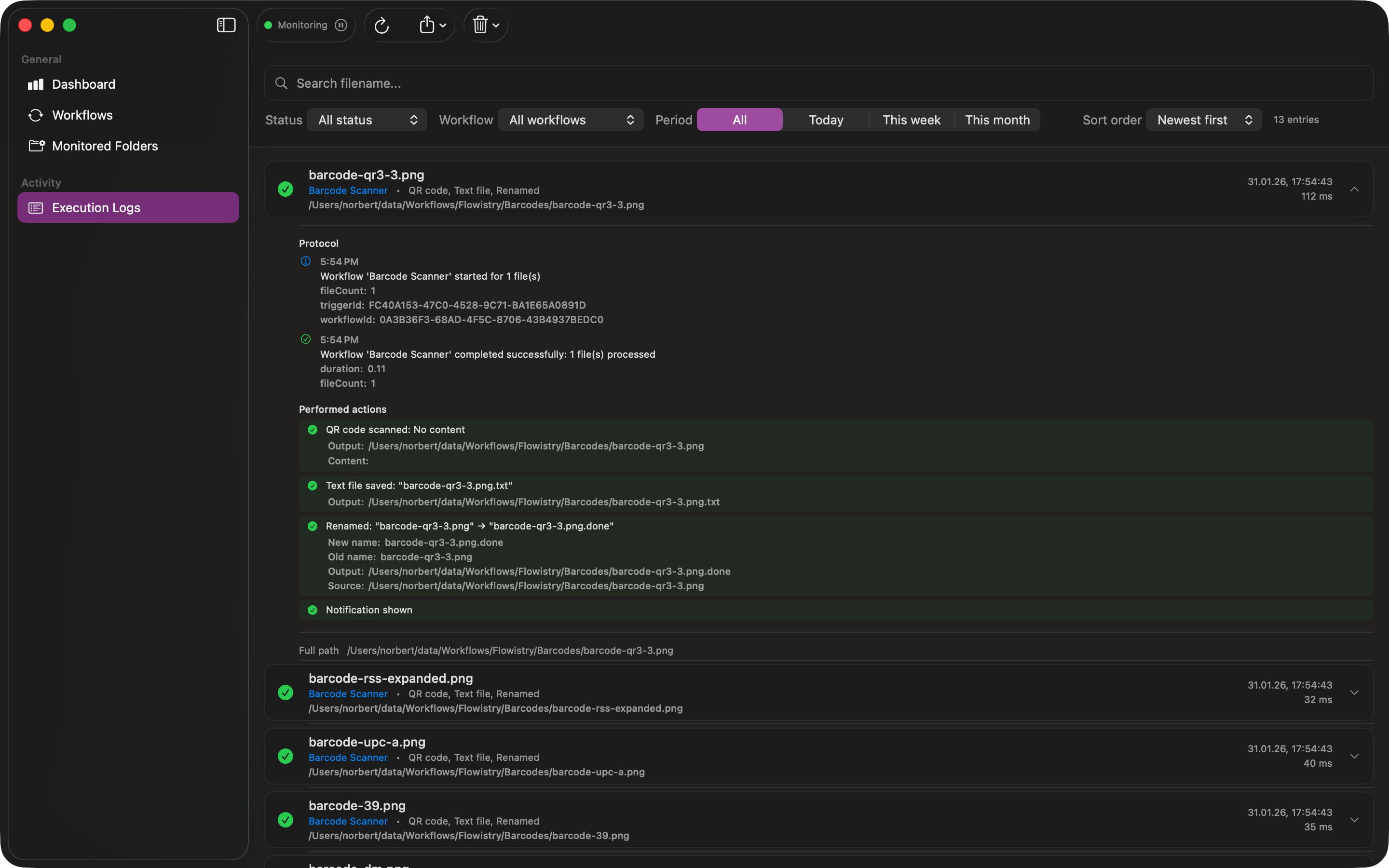
Task: Click the search magnifier icon
Action: coord(281,83)
